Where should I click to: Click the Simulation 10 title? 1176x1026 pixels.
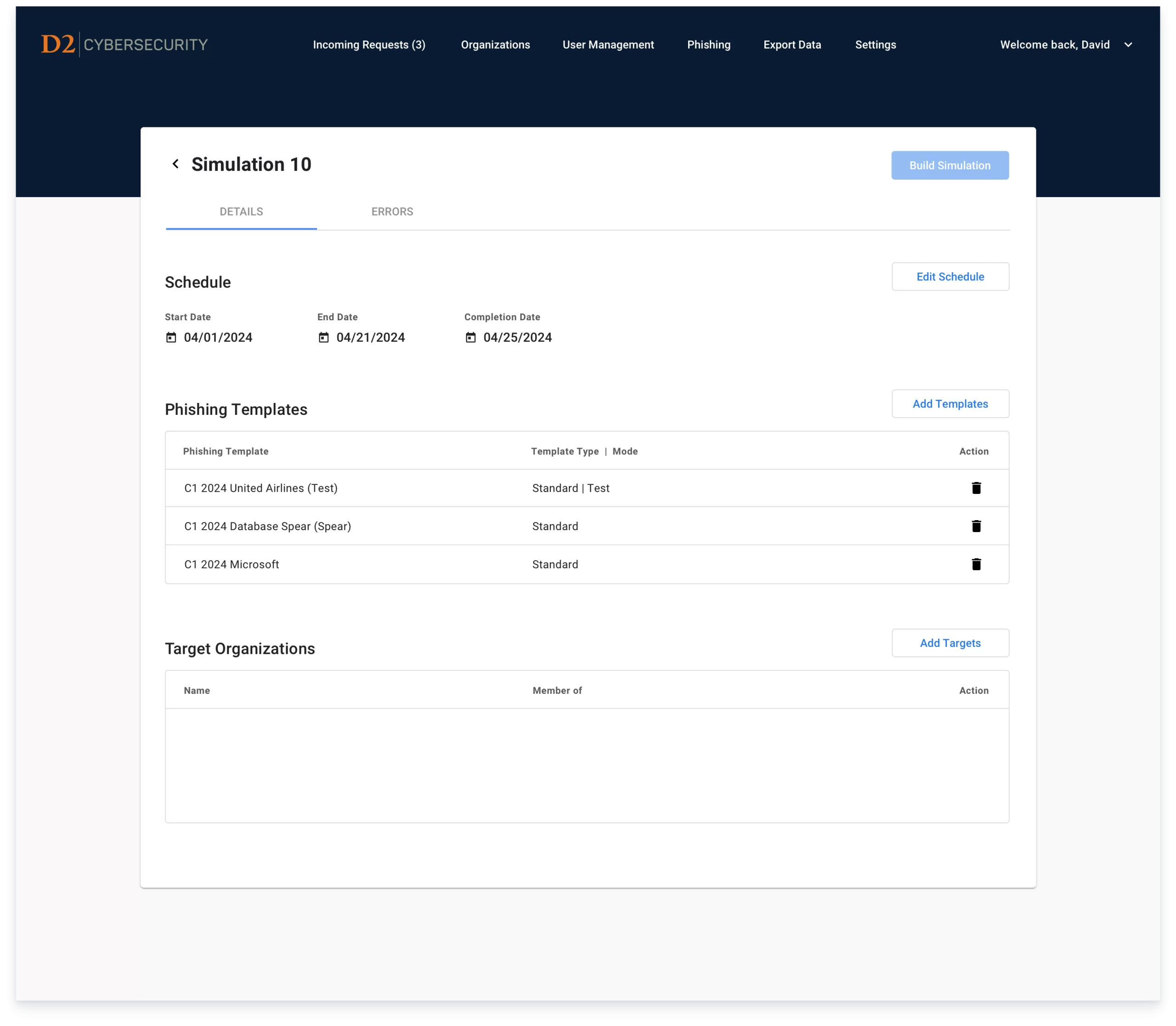[x=251, y=164]
